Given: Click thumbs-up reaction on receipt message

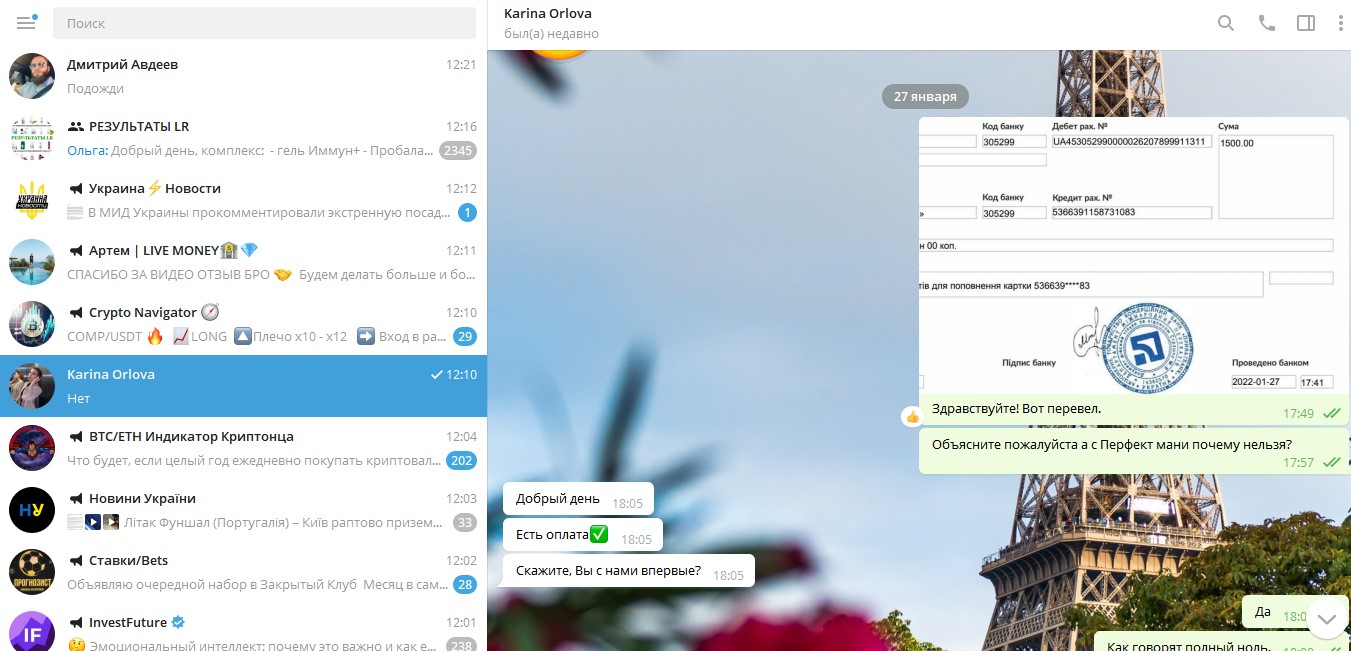Looking at the screenshot, I should tap(912, 416).
